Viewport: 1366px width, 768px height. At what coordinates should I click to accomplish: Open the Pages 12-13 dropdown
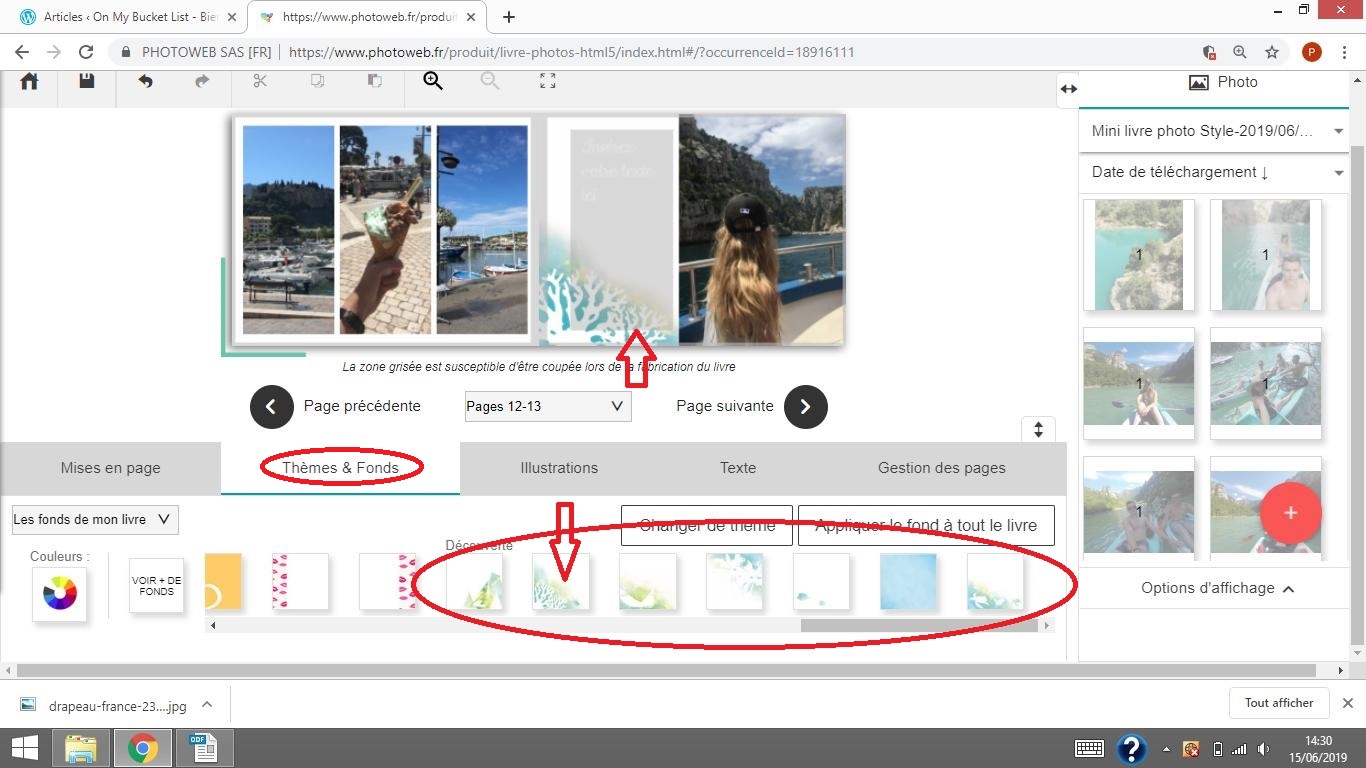[547, 406]
